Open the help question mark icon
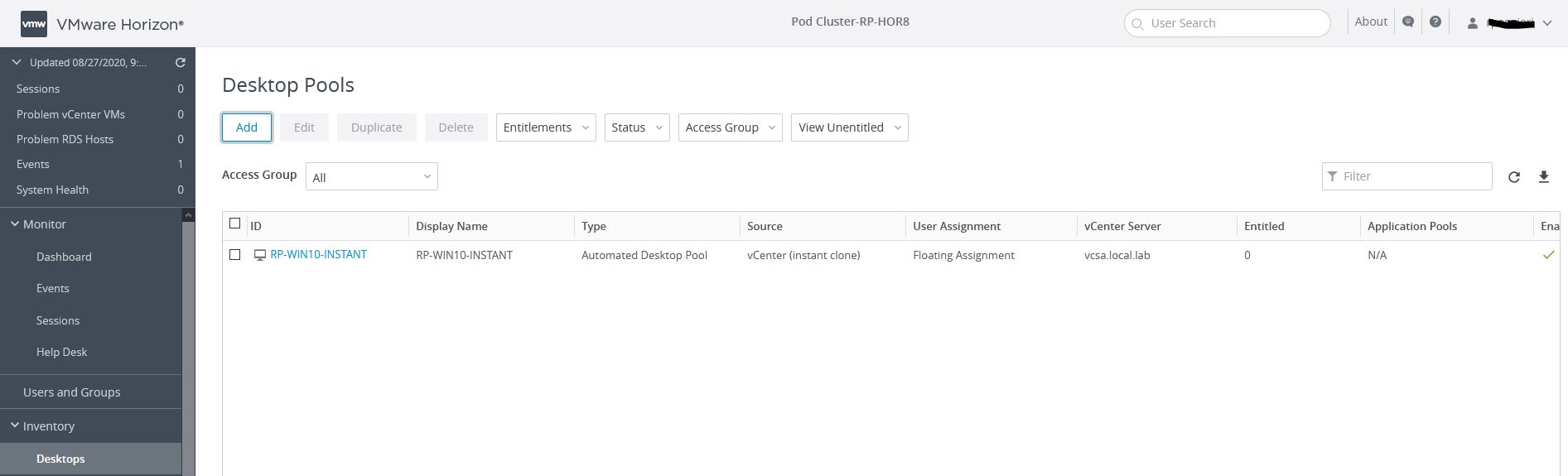 coord(1435,22)
